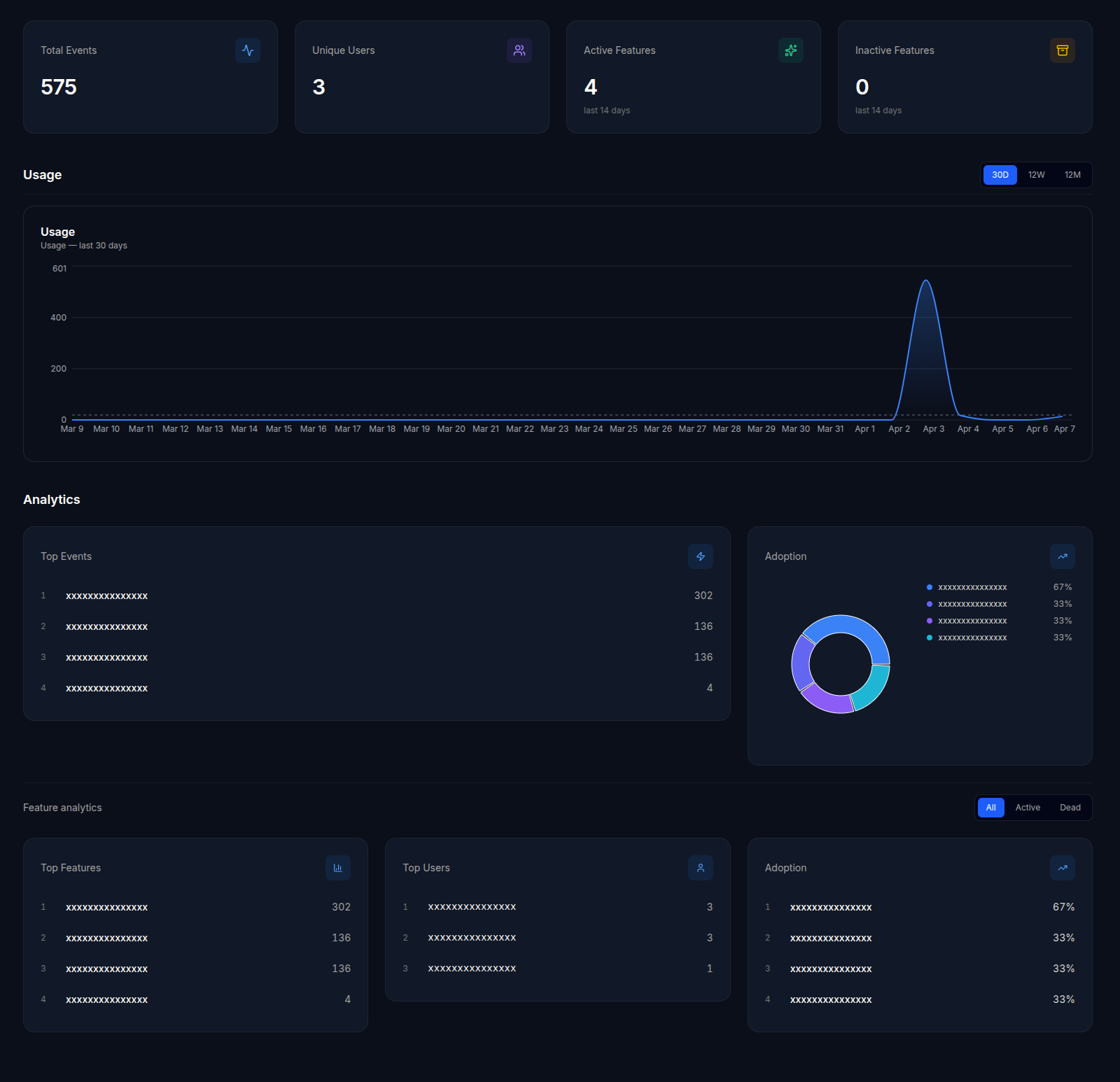Image resolution: width=1120 pixels, height=1082 pixels.
Task: Switch usage range to 12W
Action: pyautogui.click(x=1036, y=175)
